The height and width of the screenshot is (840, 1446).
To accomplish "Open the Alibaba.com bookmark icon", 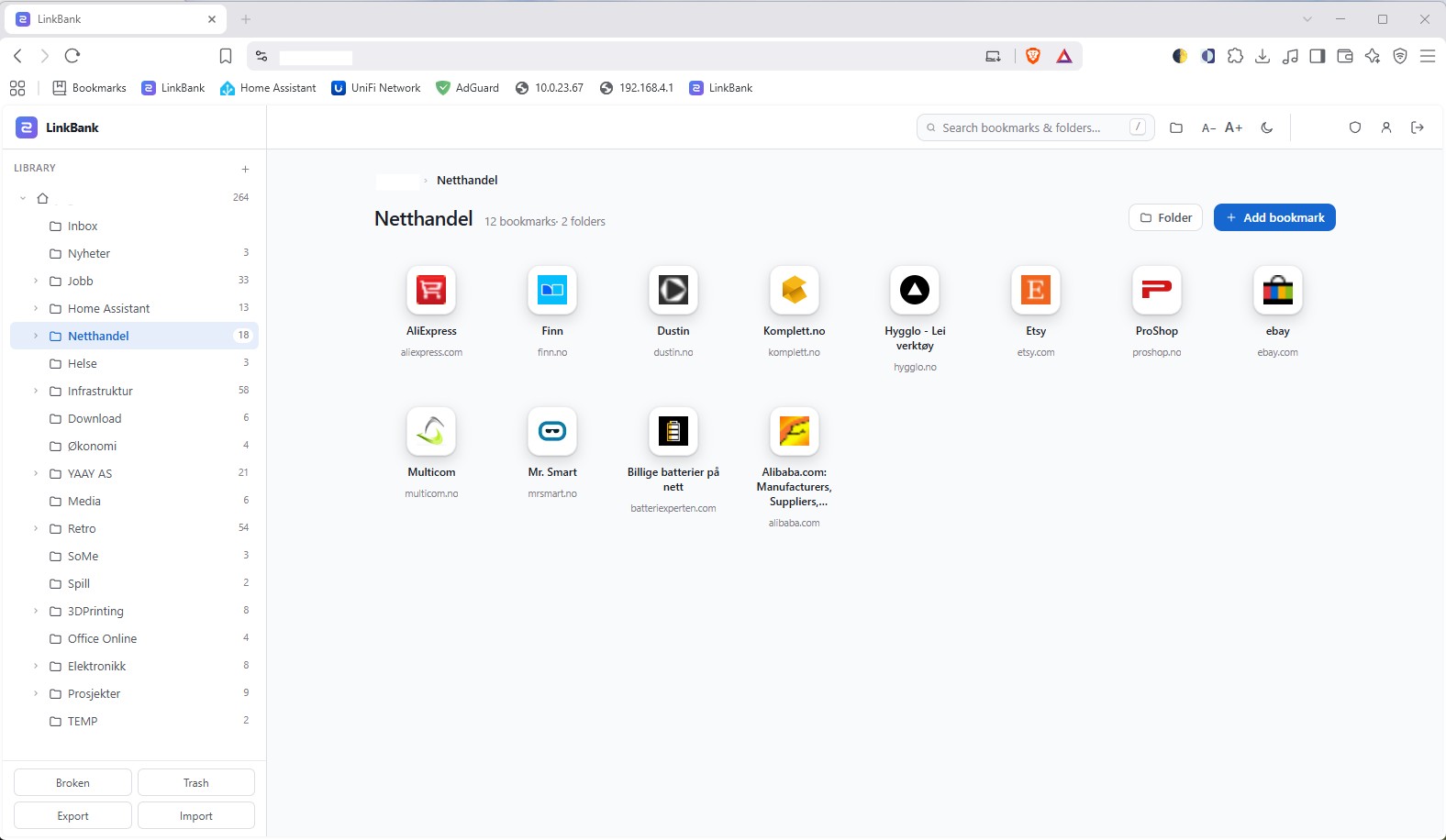I will pyautogui.click(x=795, y=431).
